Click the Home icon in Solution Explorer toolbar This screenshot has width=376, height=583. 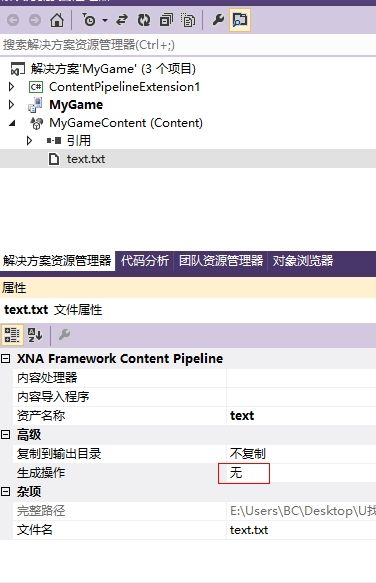[57, 20]
